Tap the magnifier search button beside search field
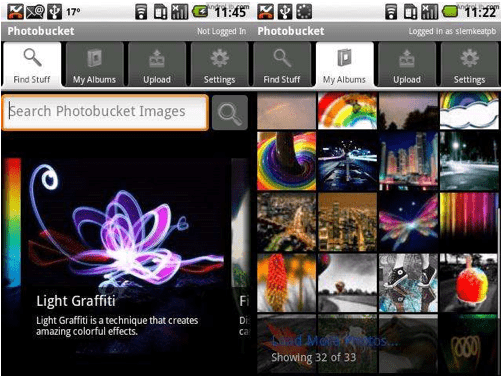The image size is (502, 376). tap(230, 113)
